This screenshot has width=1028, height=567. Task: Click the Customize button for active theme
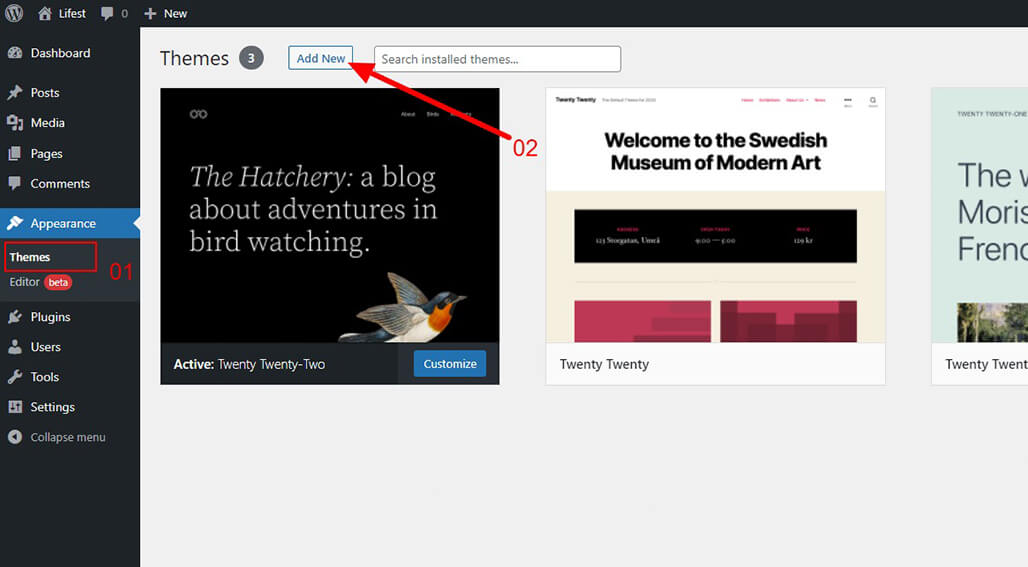point(450,363)
